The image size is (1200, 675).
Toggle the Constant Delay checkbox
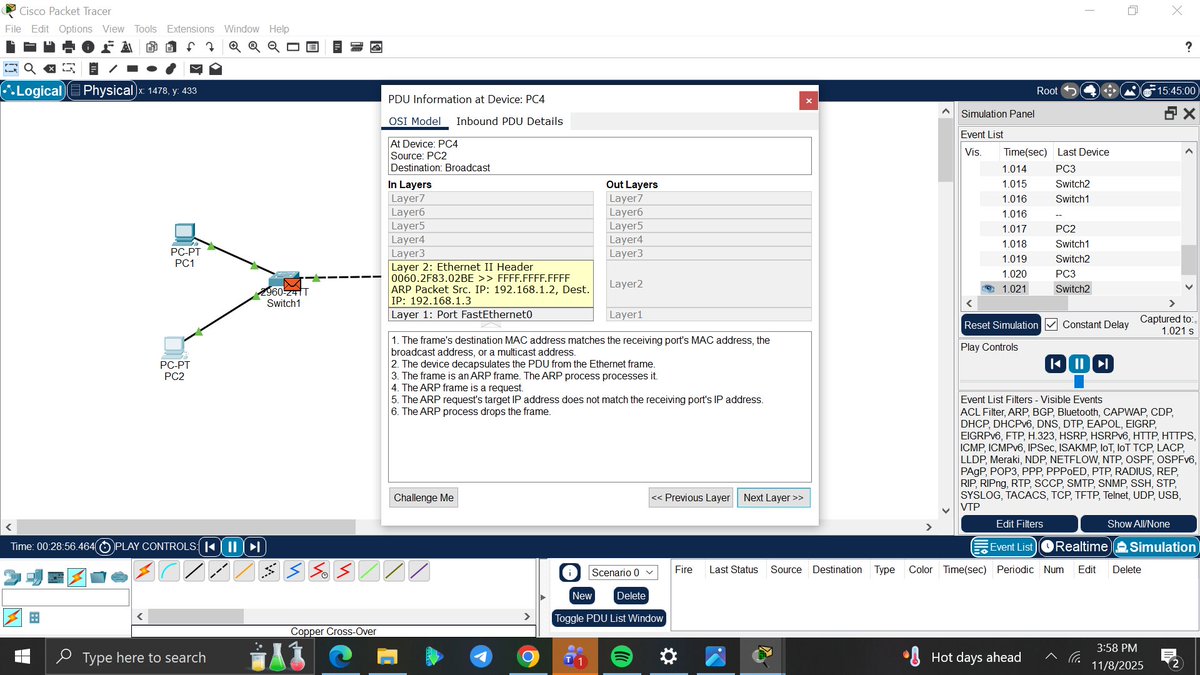coord(1051,325)
